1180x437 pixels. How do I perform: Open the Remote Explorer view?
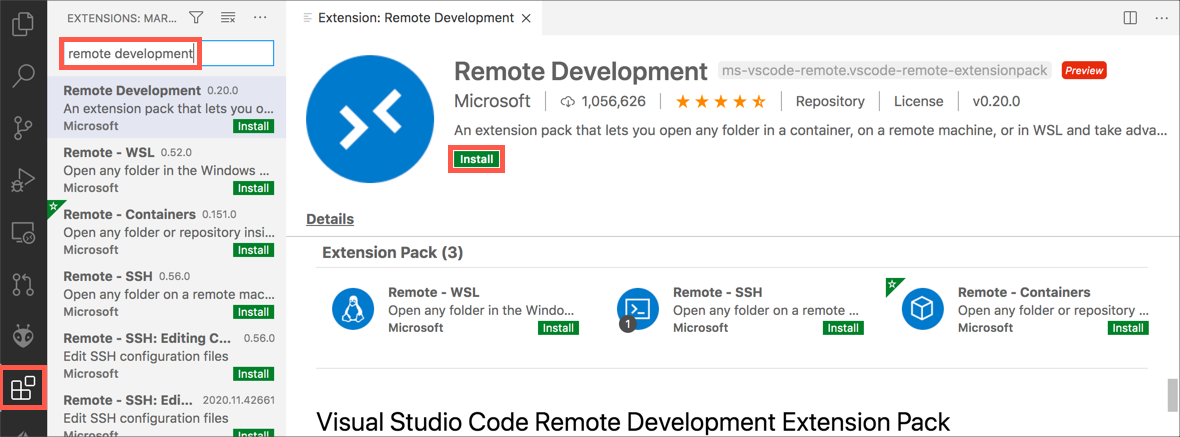23,232
